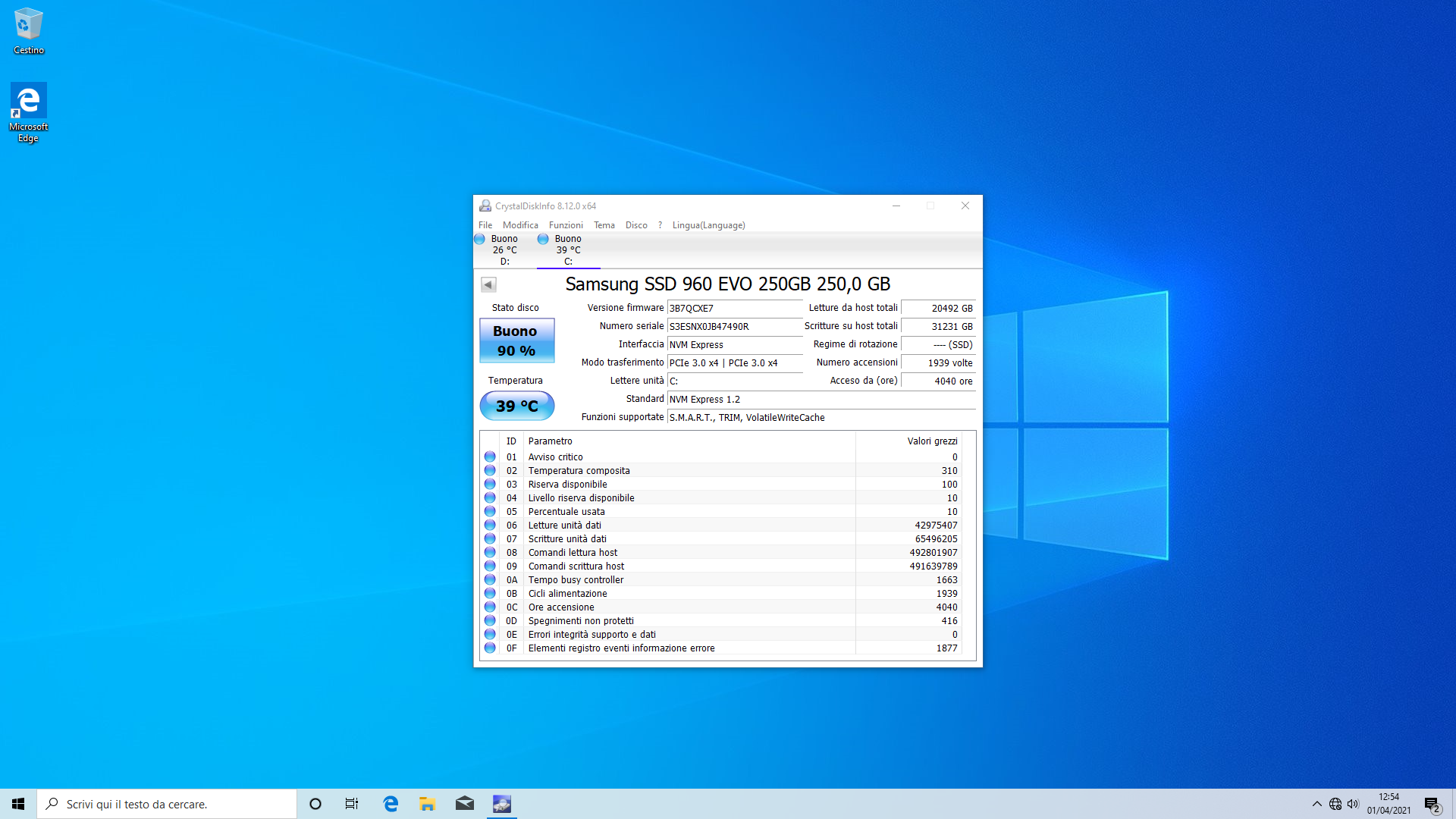1456x819 pixels.
Task: Open the network status tray icon
Action: click(x=1335, y=804)
